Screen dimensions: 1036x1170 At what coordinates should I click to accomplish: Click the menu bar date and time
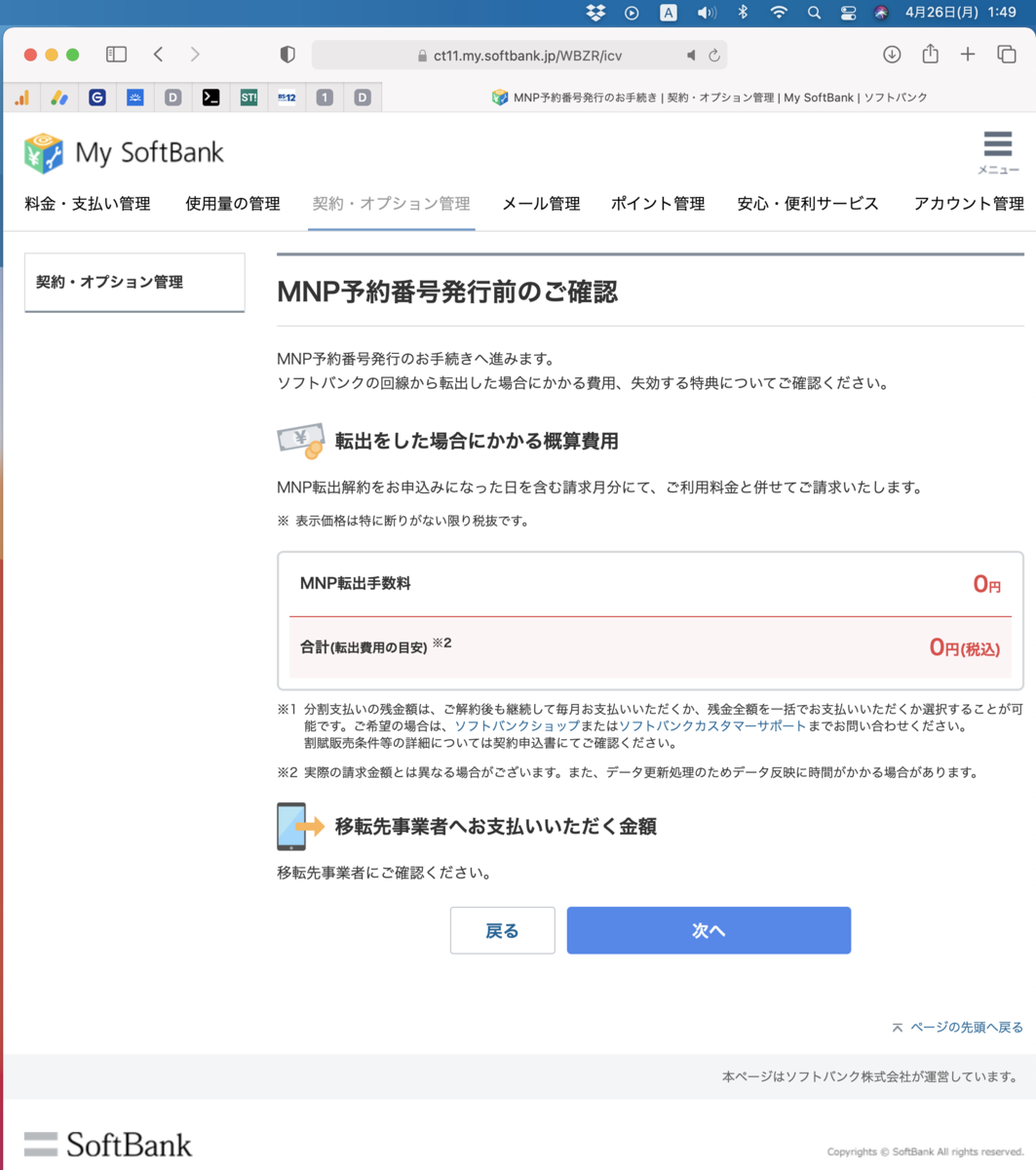[x=961, y=13]
